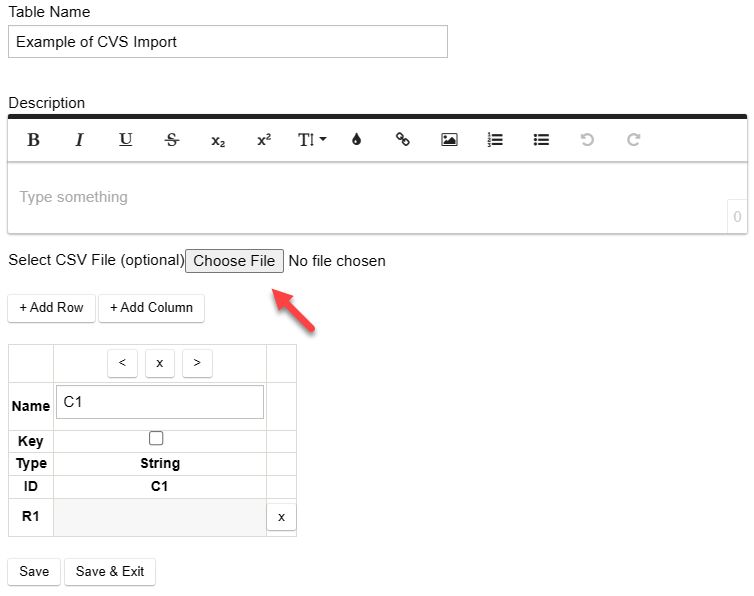This screenshot has height=596, width=754.
Task: Move column C1 left with < button
Action: point(122,363)
